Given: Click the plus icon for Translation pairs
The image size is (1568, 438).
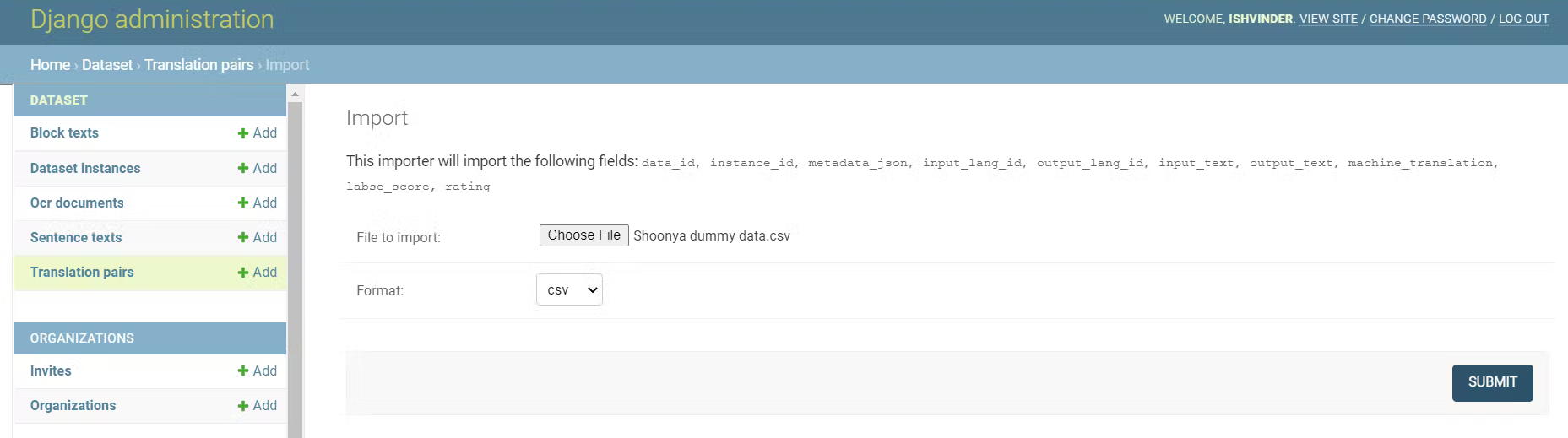Looking at the screenshot, I should (243, 273).
